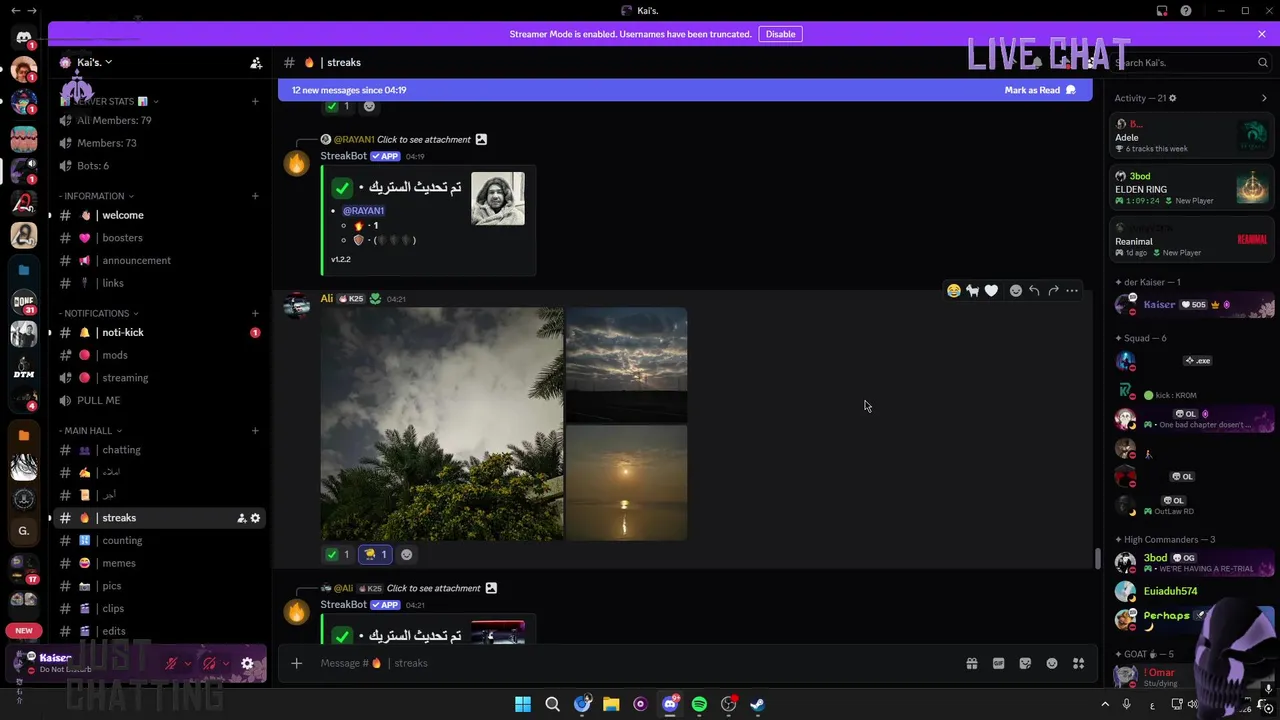The height and width of the screenshot is (720, 1280).
Task: Toggle checkmark reaction on top StreakBot message
Action: click(x=338, y=106)
